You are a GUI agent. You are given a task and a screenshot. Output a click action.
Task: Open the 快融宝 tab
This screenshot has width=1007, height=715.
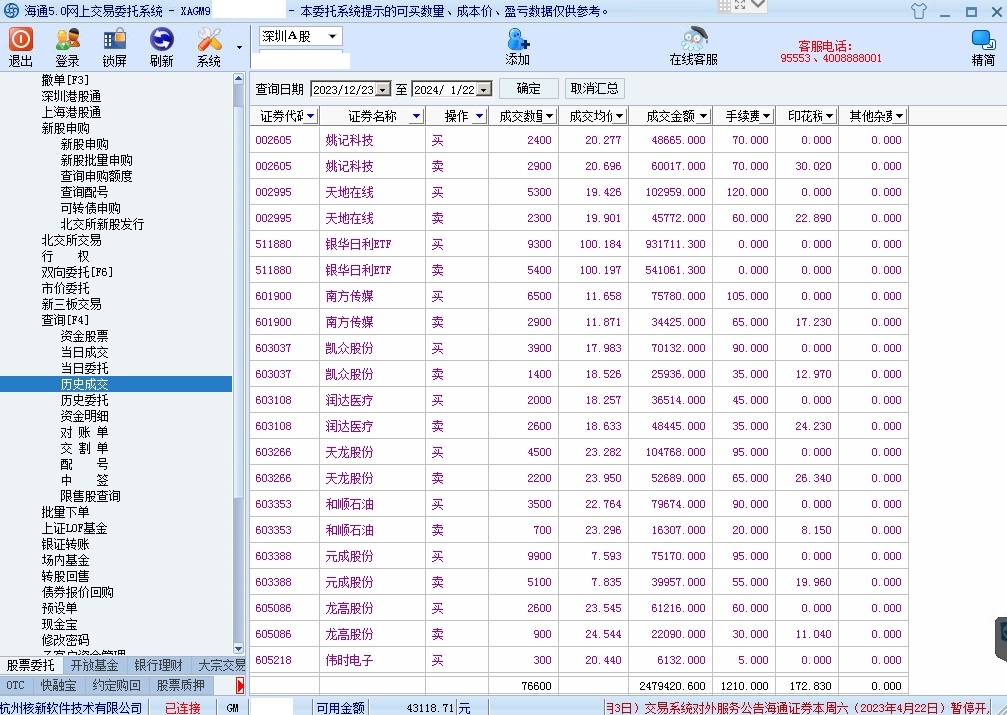(x=58, y=685)
